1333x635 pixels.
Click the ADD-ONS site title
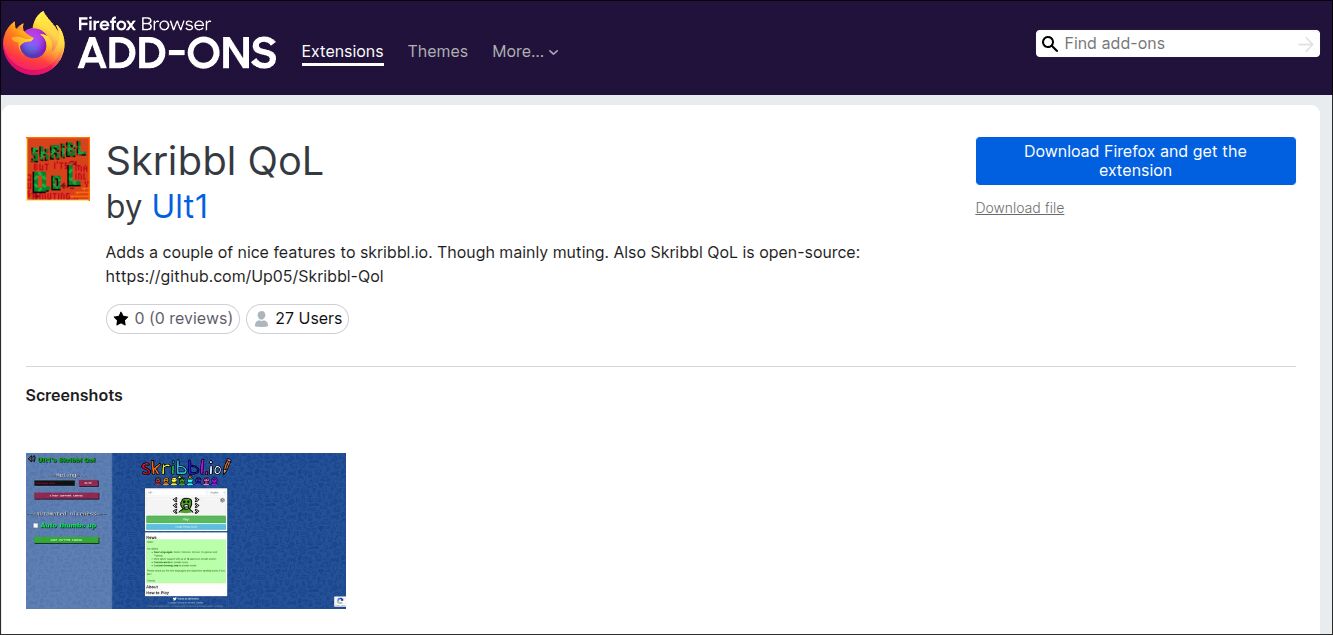pyautogui.click(x=177, y=54)
